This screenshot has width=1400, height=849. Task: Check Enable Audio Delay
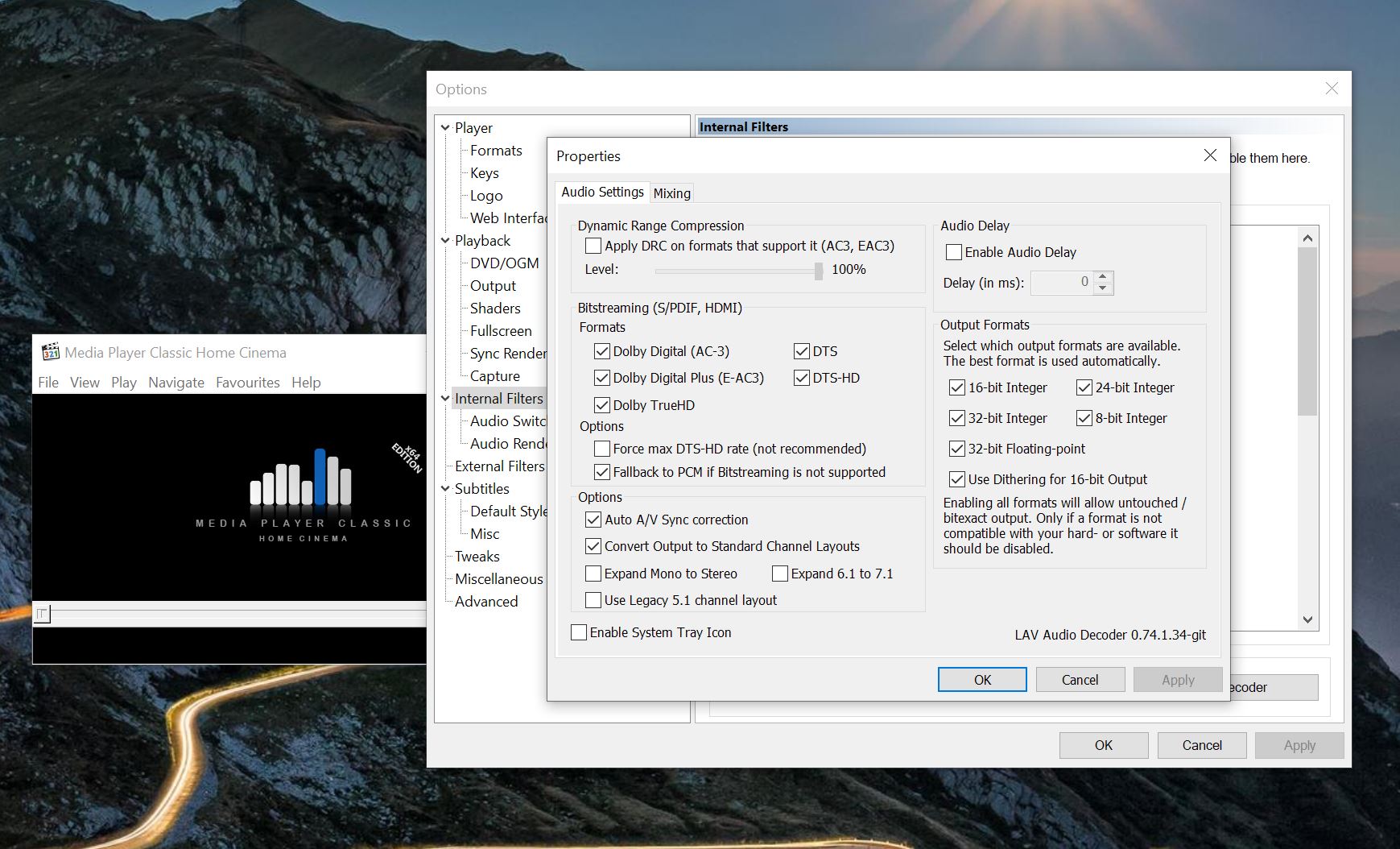[954, 252]
